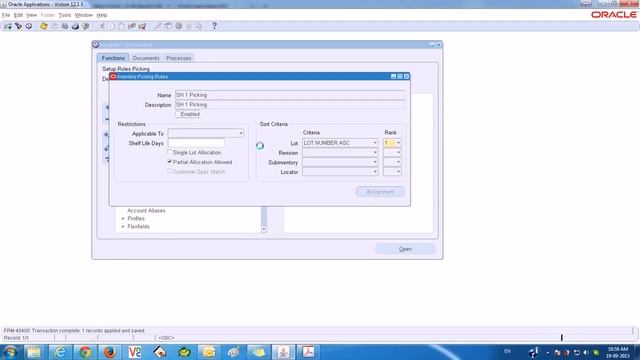Screen dimensions: 640x360
Task: Open the Tools menu
Action: (64, 15)
